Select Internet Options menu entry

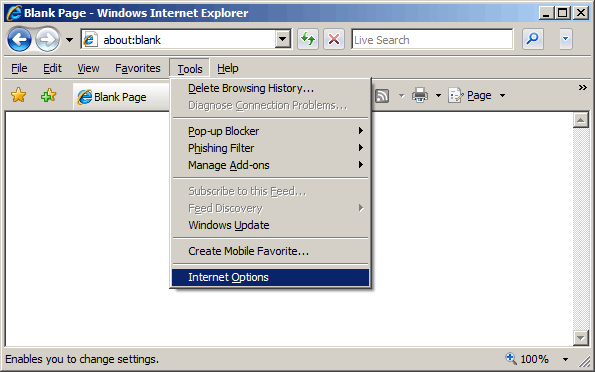270,277
